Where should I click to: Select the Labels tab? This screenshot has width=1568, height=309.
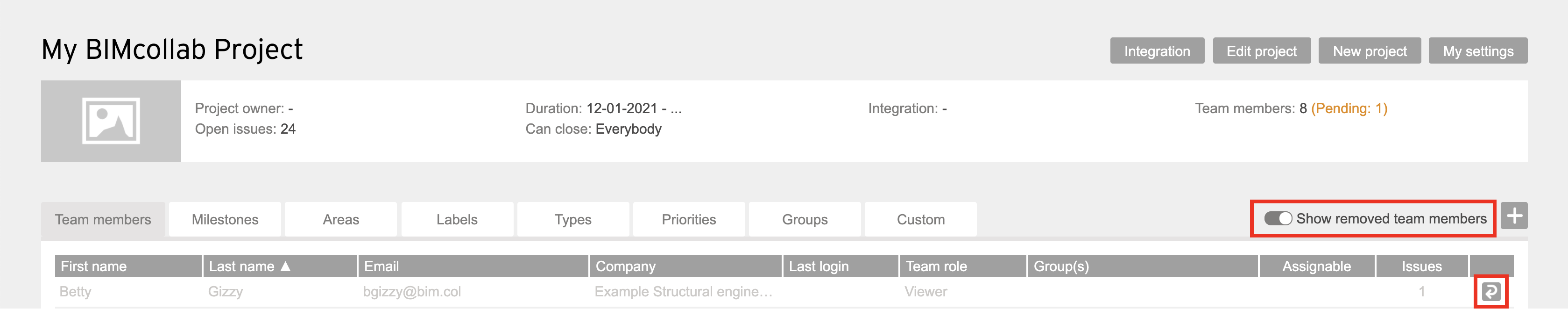pos(457,219)
